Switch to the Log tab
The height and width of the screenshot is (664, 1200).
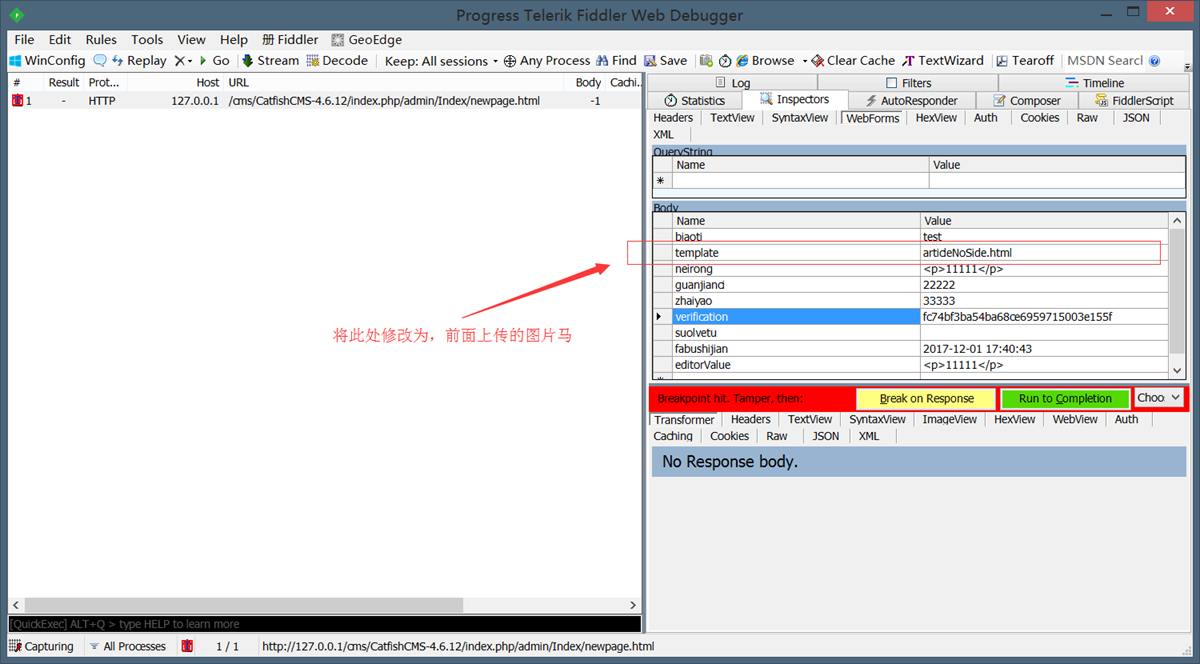click(x=732, y=83)
